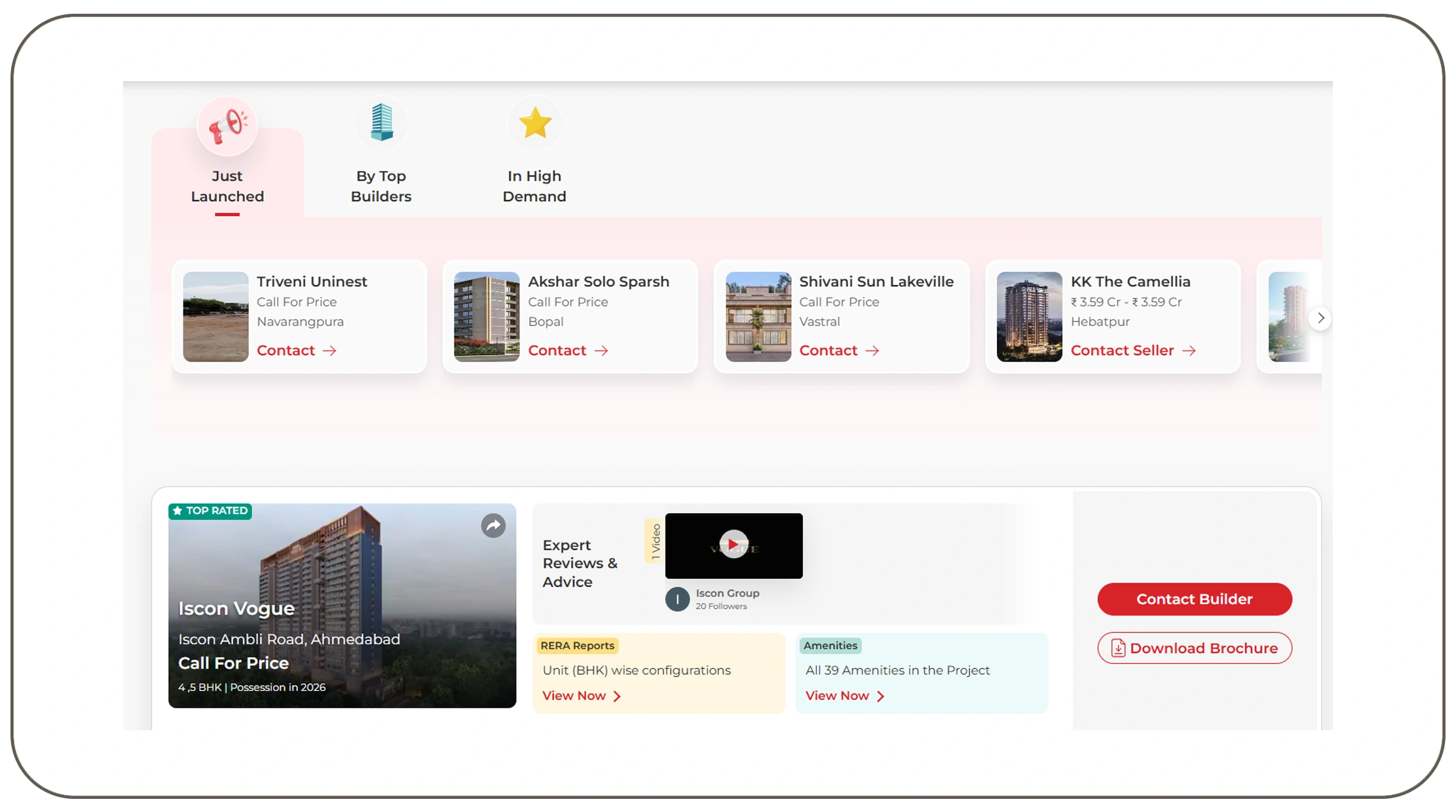Click the TOP RATED badge on Iscon Vogue
The height and width of the screenshot is (812, 1456).
click(210, 511)
